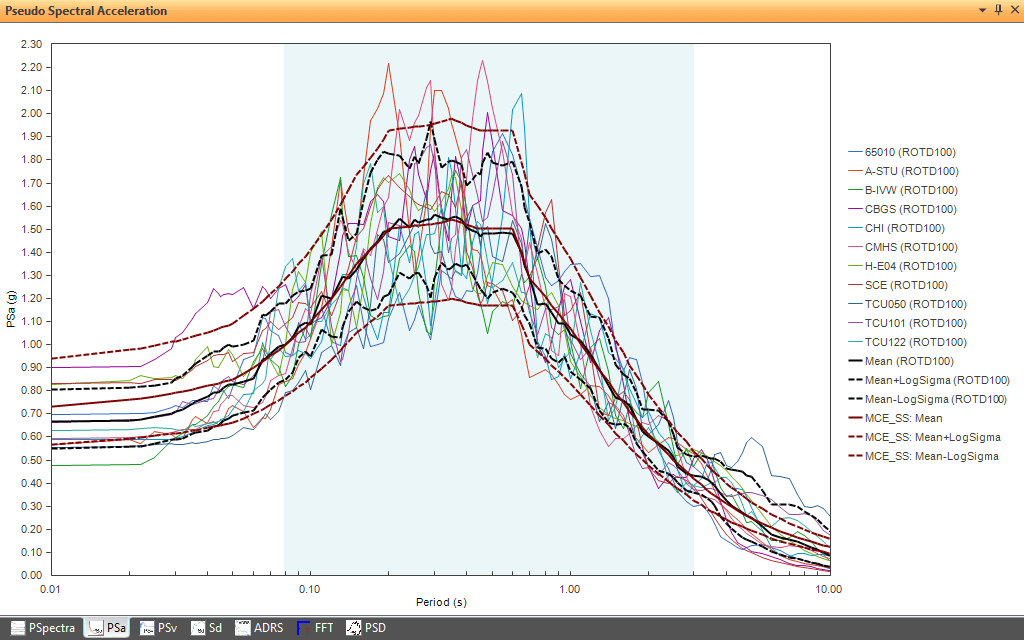Switch to the FFT tab
This screenshot has width=1024, height=640.
pos(315,627)
